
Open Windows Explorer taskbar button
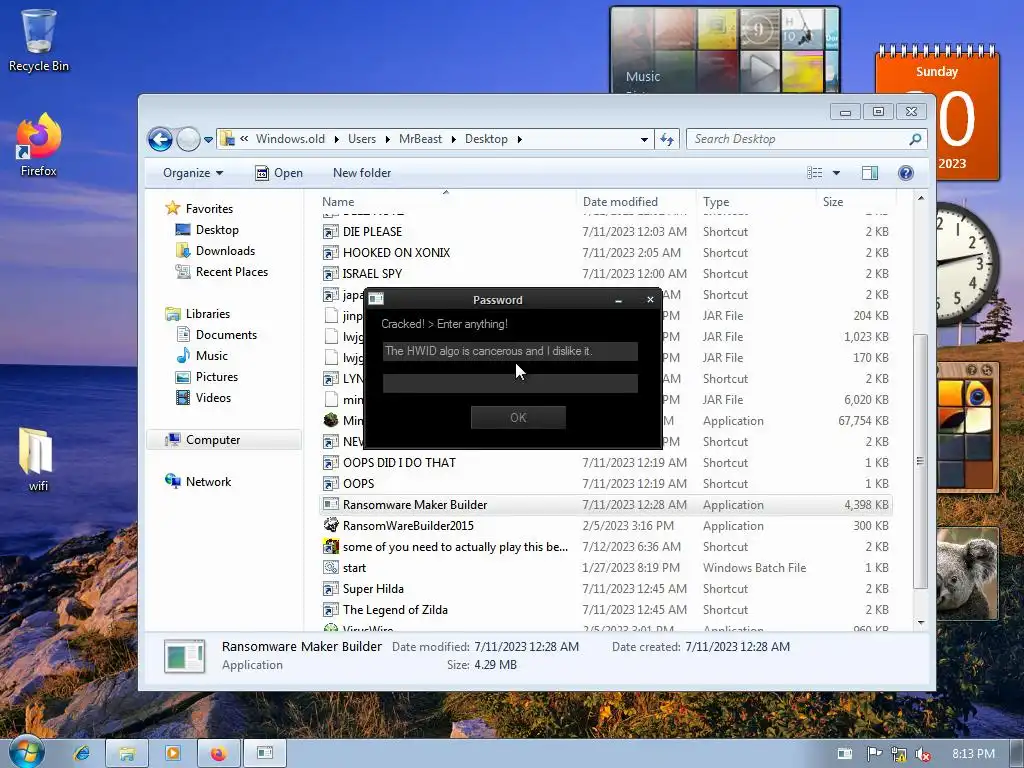coord(127,753)
